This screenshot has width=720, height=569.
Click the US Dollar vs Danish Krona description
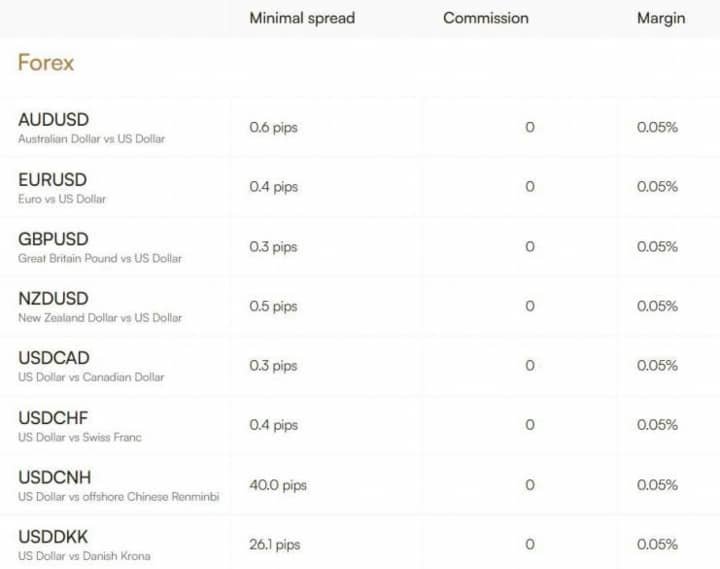84,556
